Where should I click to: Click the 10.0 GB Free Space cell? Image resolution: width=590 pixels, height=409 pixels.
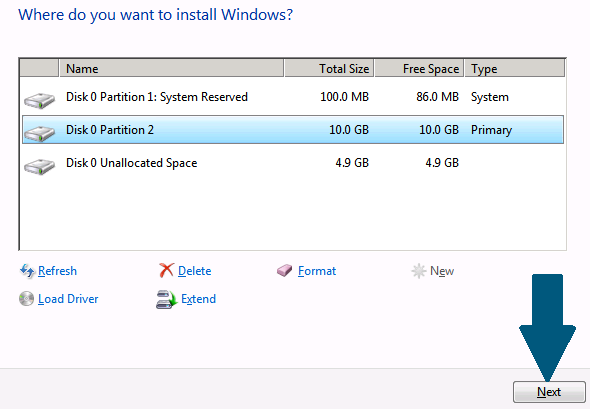click(x=439, y=130)
